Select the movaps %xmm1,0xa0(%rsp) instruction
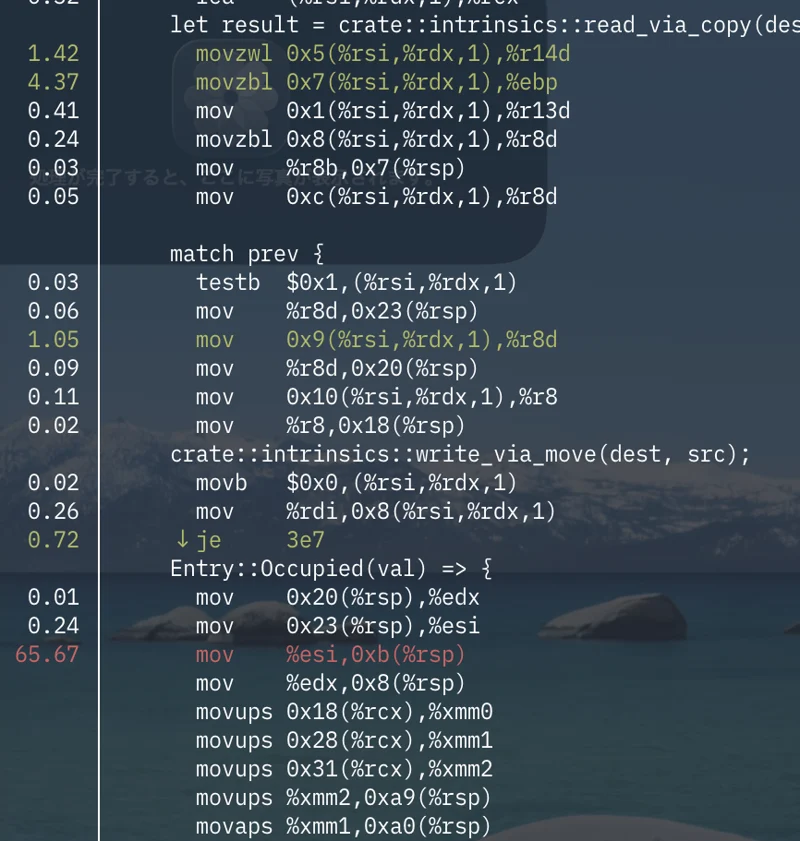800x841 pixels. 344,827
